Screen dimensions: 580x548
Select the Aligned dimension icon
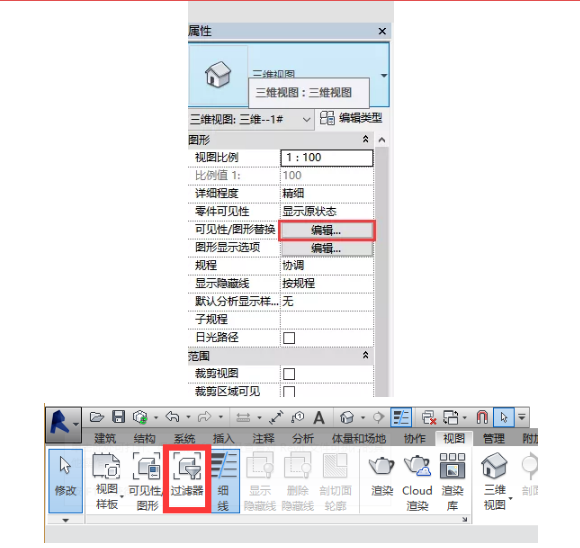pyautogui.click(x=276, y=417)
